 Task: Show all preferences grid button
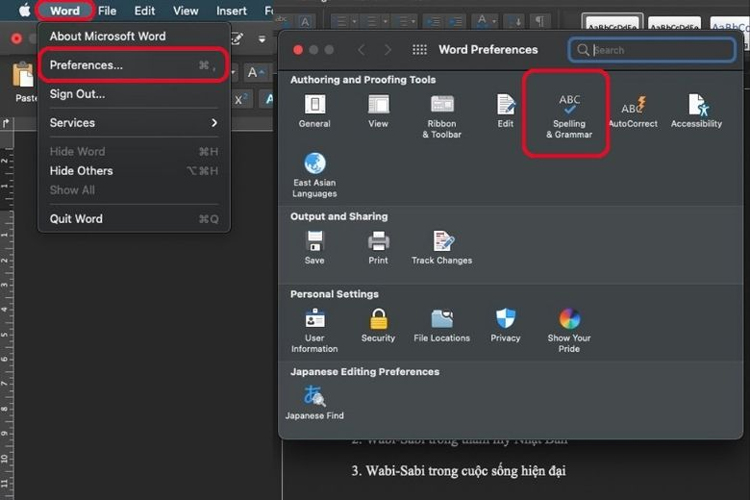point(420,50)
